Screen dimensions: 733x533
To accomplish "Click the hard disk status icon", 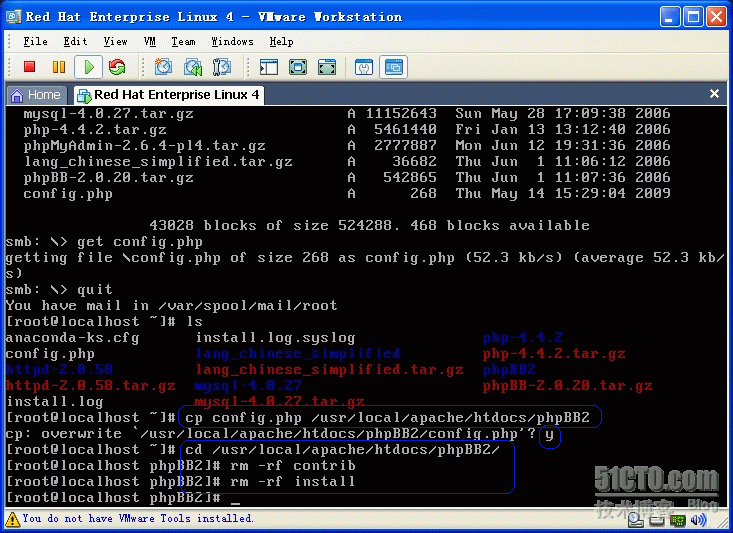I will pos(656,520).
